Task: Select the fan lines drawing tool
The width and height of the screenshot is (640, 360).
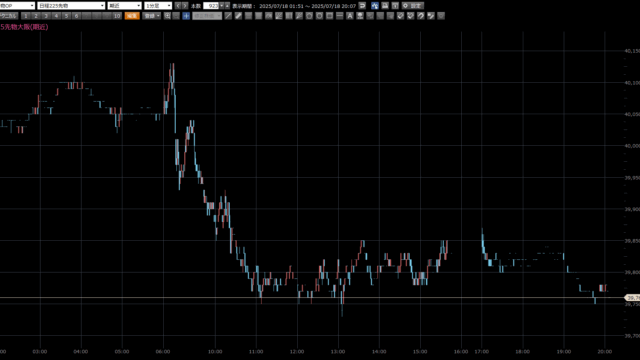Action: pyautogui.click(x=279, y=16)
